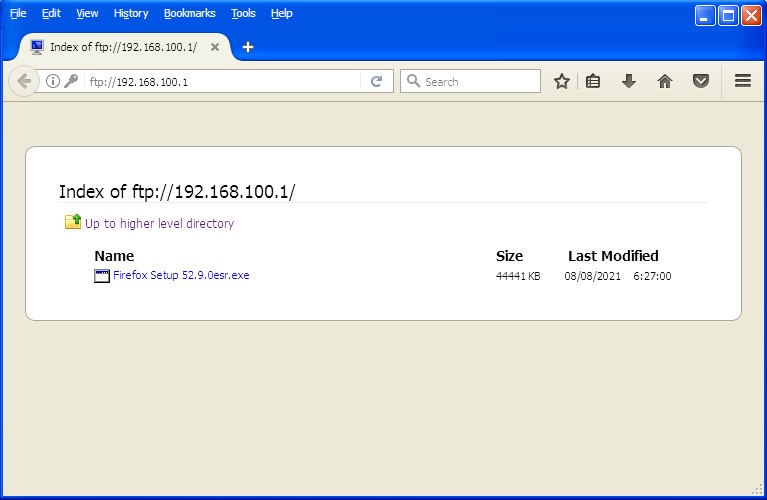Open the Pocket list icon
Viewport: 767px width, 500px height.
pos(701,82)
